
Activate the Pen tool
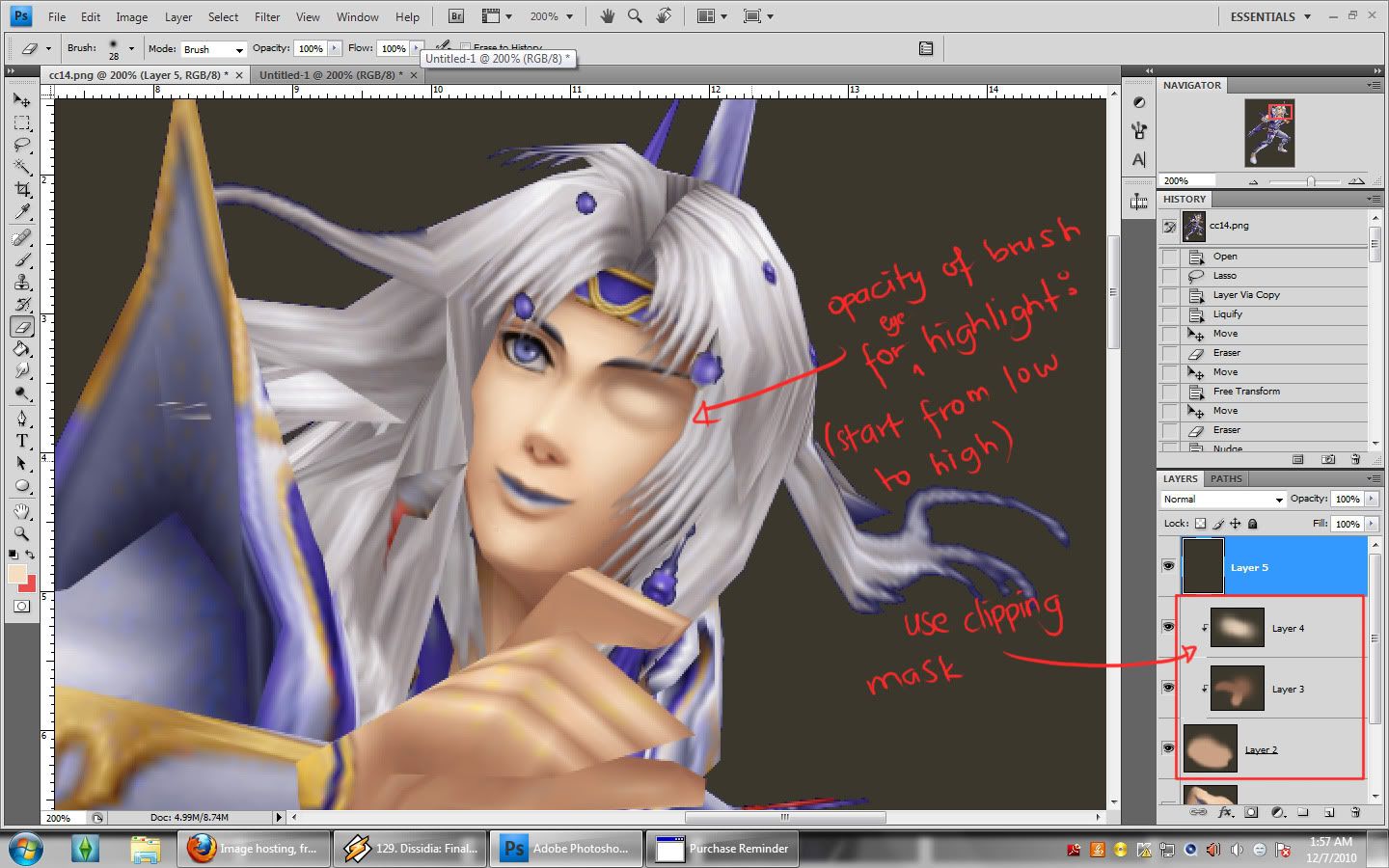pos(22,419)
